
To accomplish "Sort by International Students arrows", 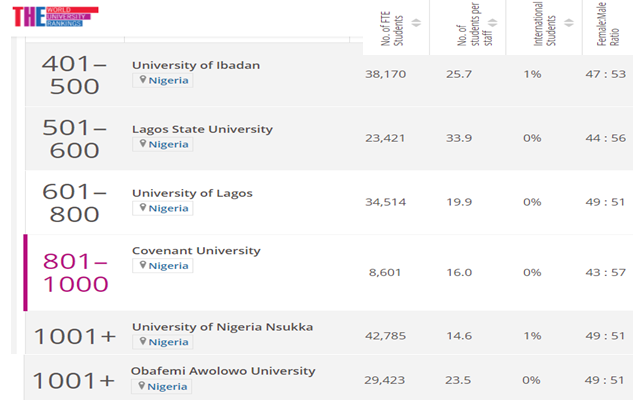I will click(x=570, y=23).
